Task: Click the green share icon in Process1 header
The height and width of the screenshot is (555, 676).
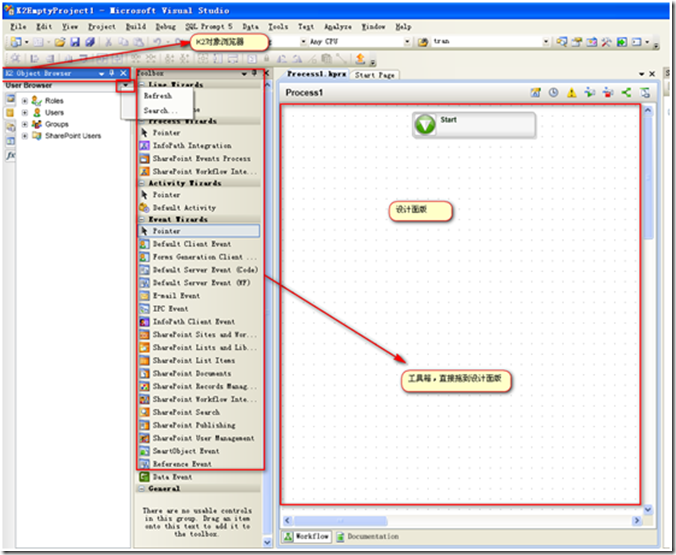Action: click(x=626, y=92)
